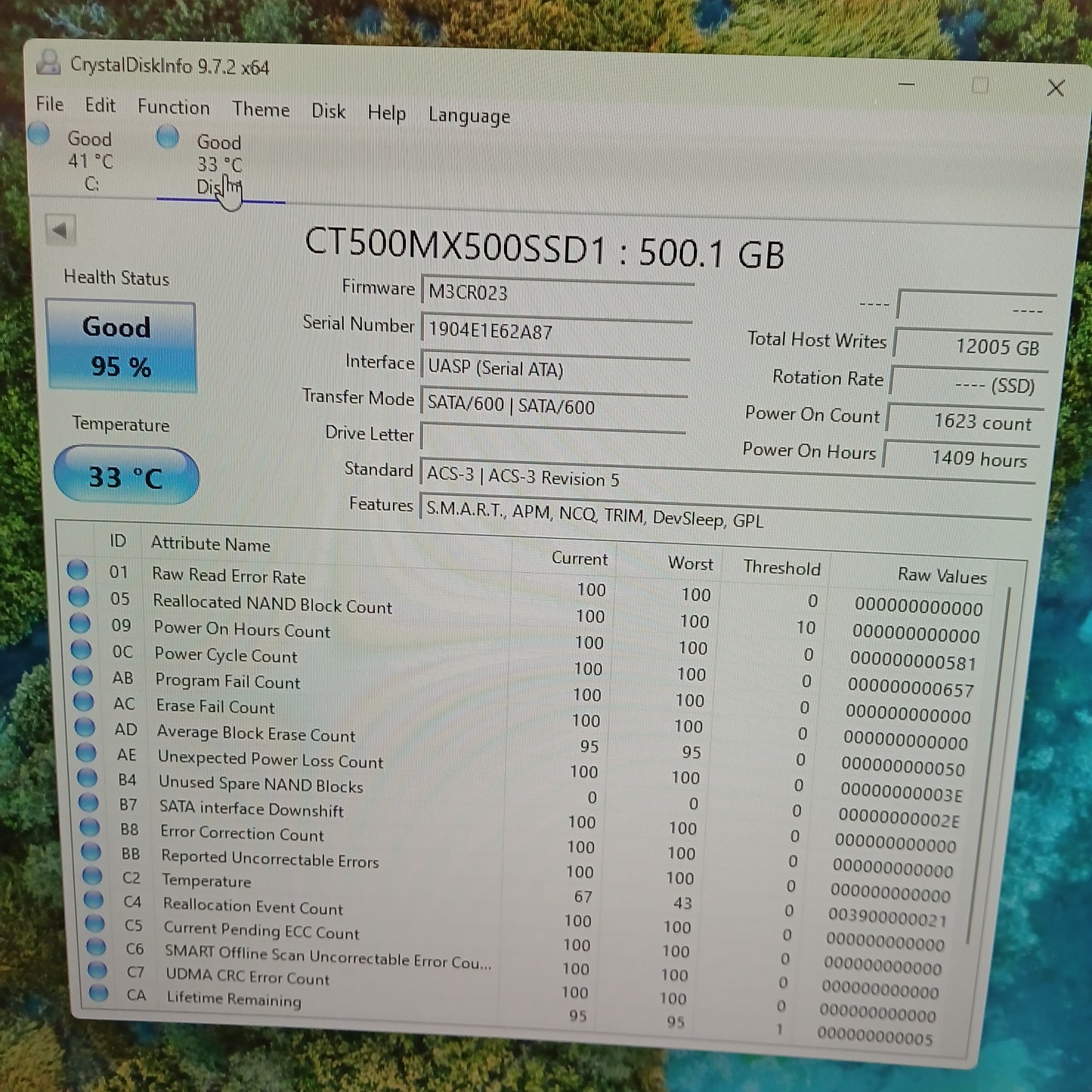
Task: Open the File menu
Action: (50, 104)
